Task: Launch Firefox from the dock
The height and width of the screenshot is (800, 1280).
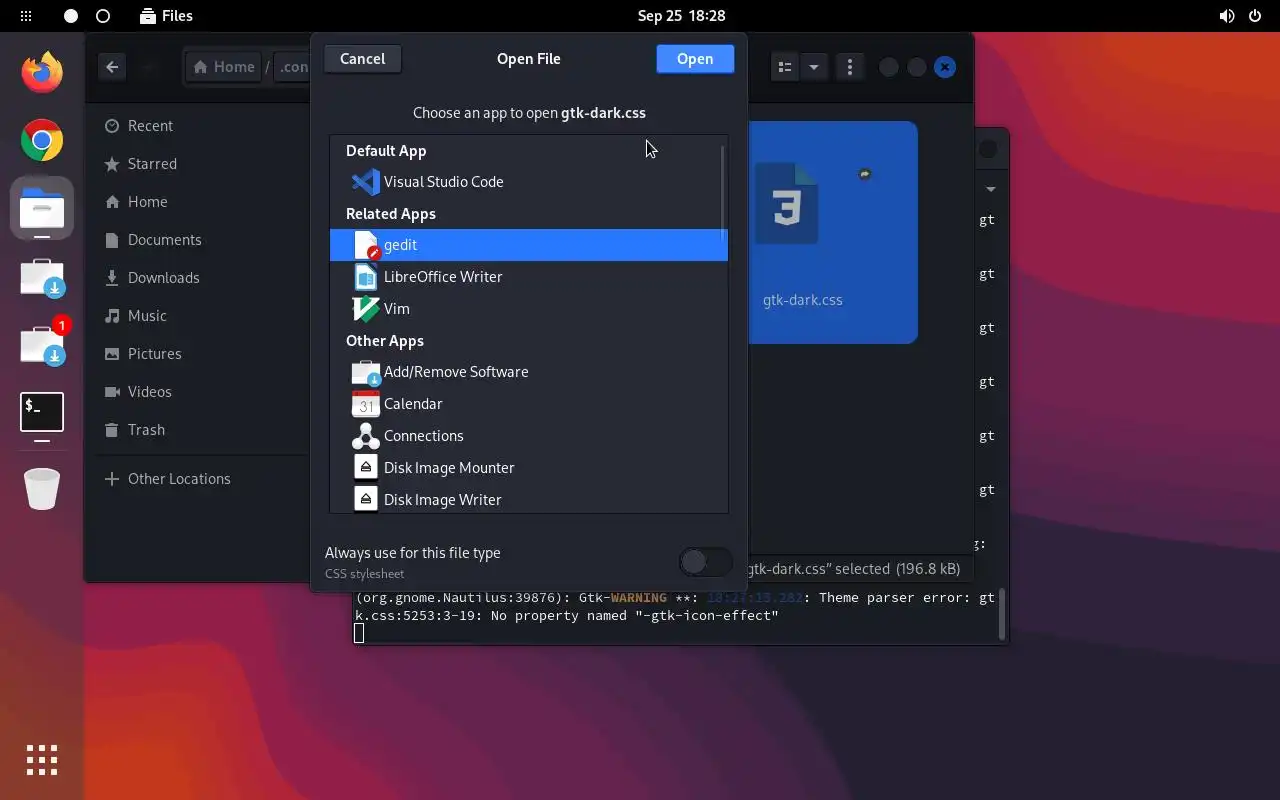Action: [42, 72]
